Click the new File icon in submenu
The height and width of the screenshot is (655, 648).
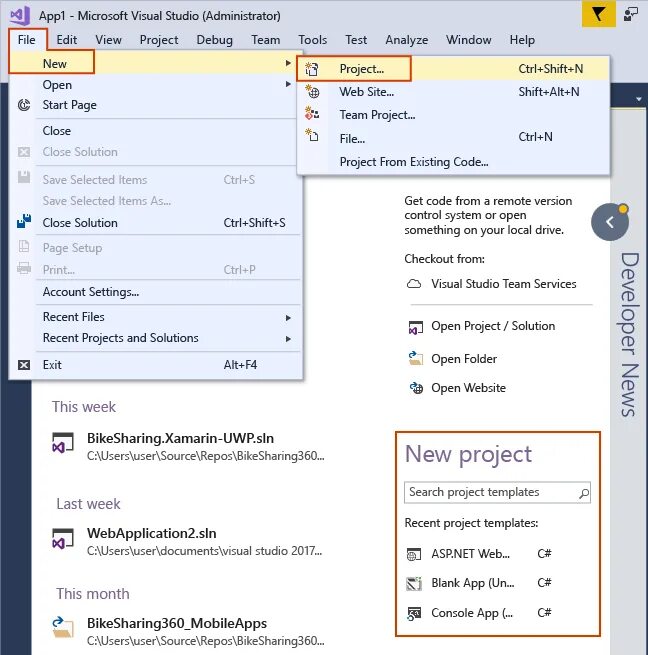pyautogui.click(x=312, y=136)
